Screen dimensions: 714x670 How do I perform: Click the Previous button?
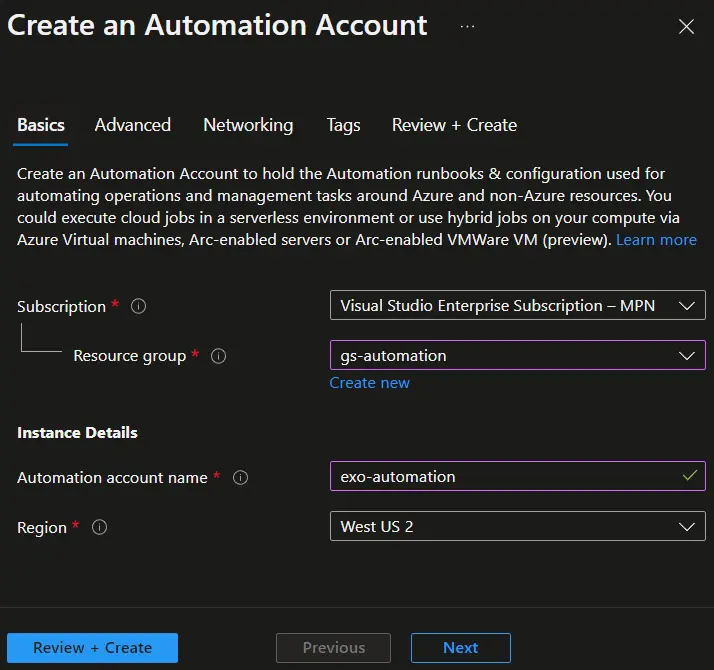[x=334, y=648]
